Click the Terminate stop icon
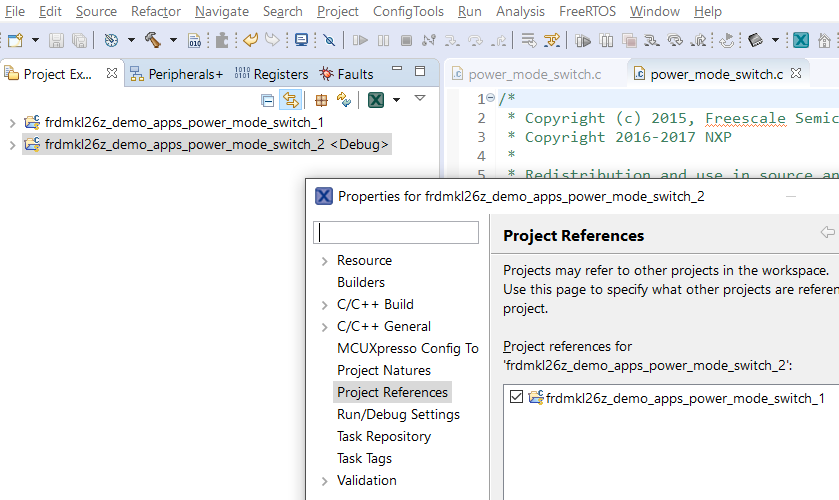 tap(406, 40)
